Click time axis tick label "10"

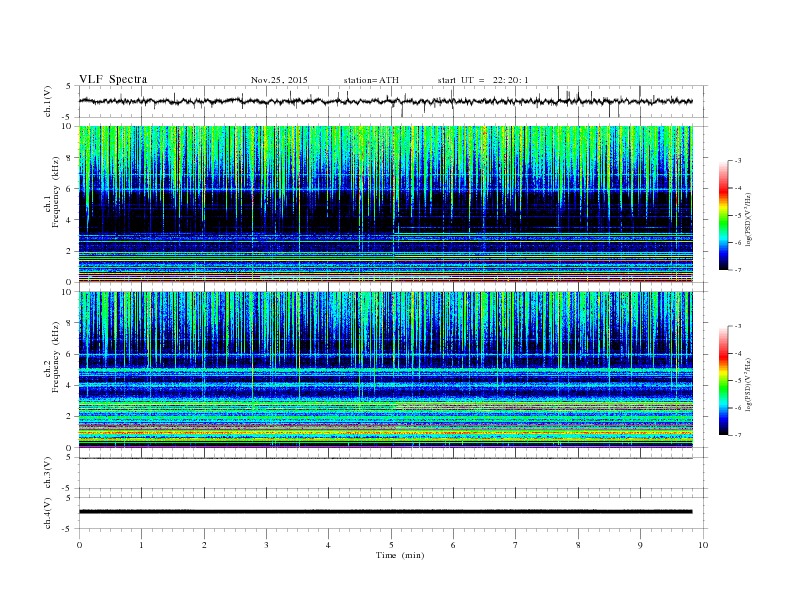(703, 545)
